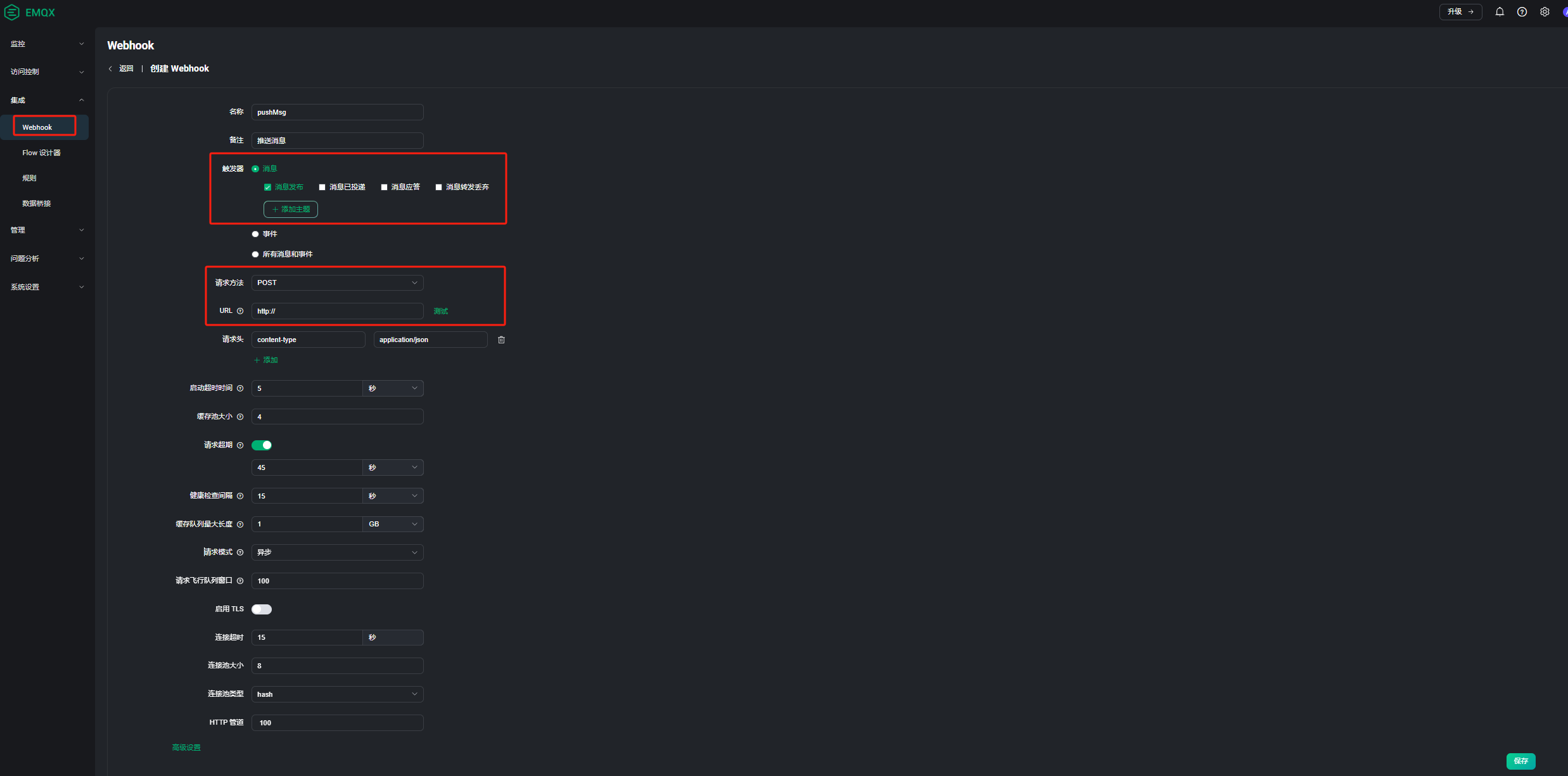Click the 缓存池大小 info tooltip icon
This screenshot has width=1568, height=776.
pyautogui.click(x=241, y=417)
